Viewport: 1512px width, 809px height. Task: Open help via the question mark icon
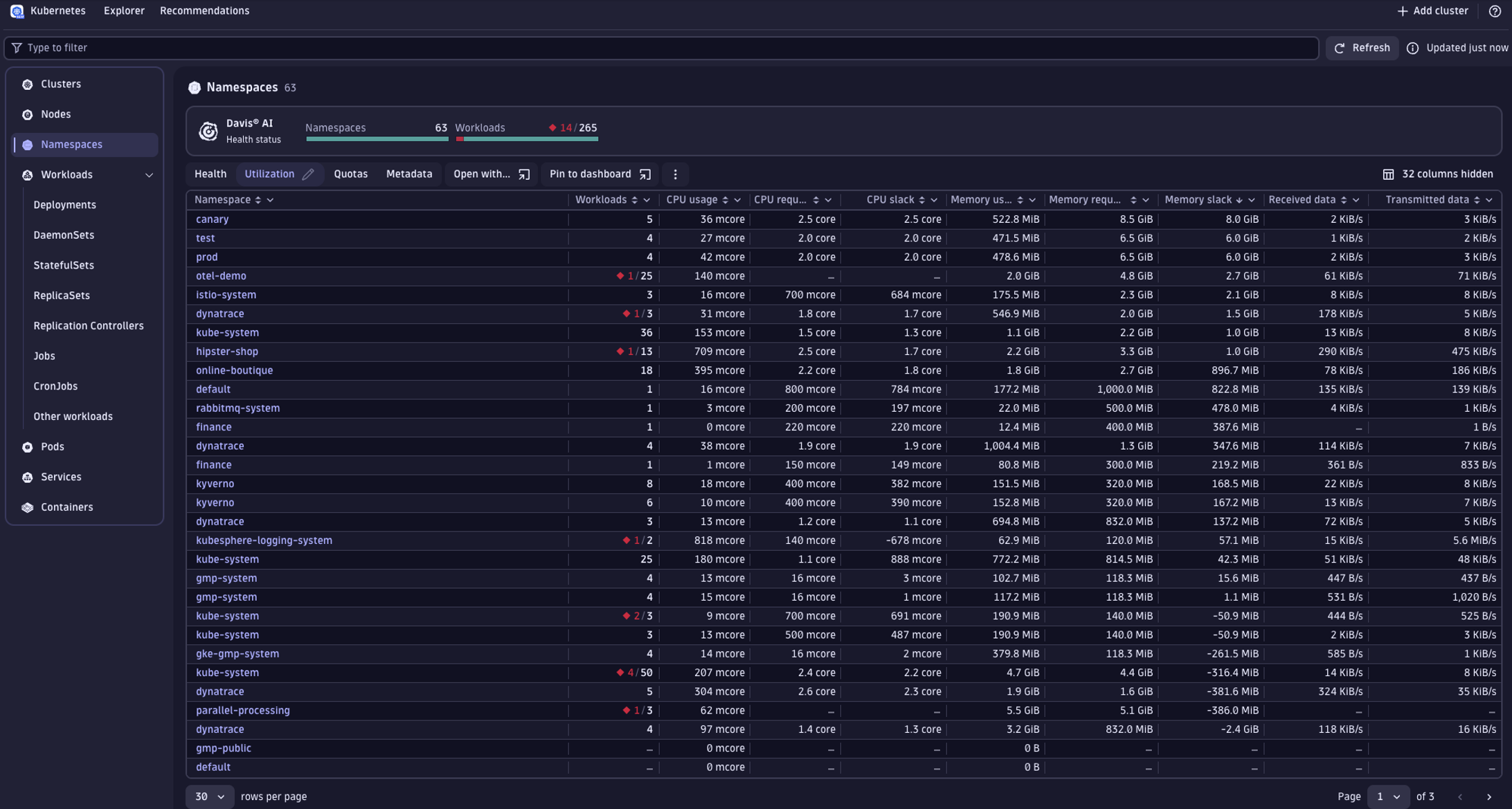pos(1495,10)
